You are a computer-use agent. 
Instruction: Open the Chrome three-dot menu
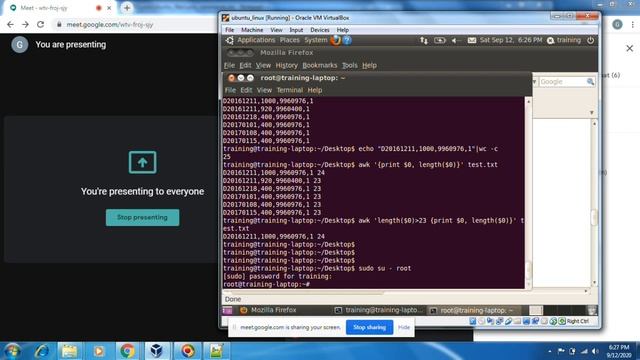pyautogui.click(x=633, y=24)
